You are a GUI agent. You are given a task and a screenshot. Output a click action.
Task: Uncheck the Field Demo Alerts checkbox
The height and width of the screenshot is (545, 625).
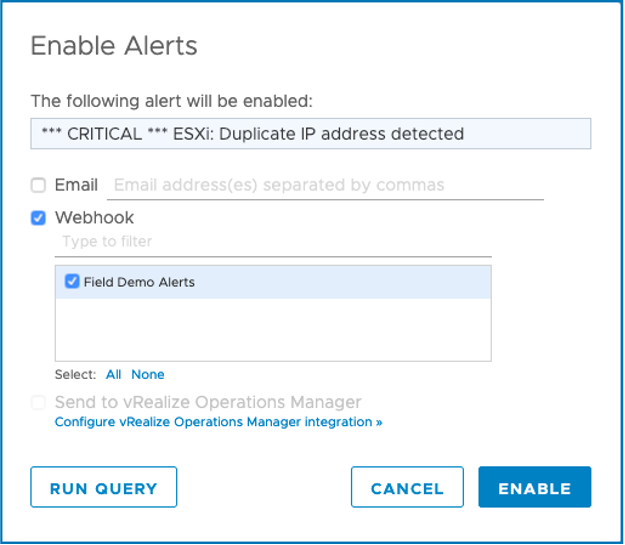click(72, 282)
